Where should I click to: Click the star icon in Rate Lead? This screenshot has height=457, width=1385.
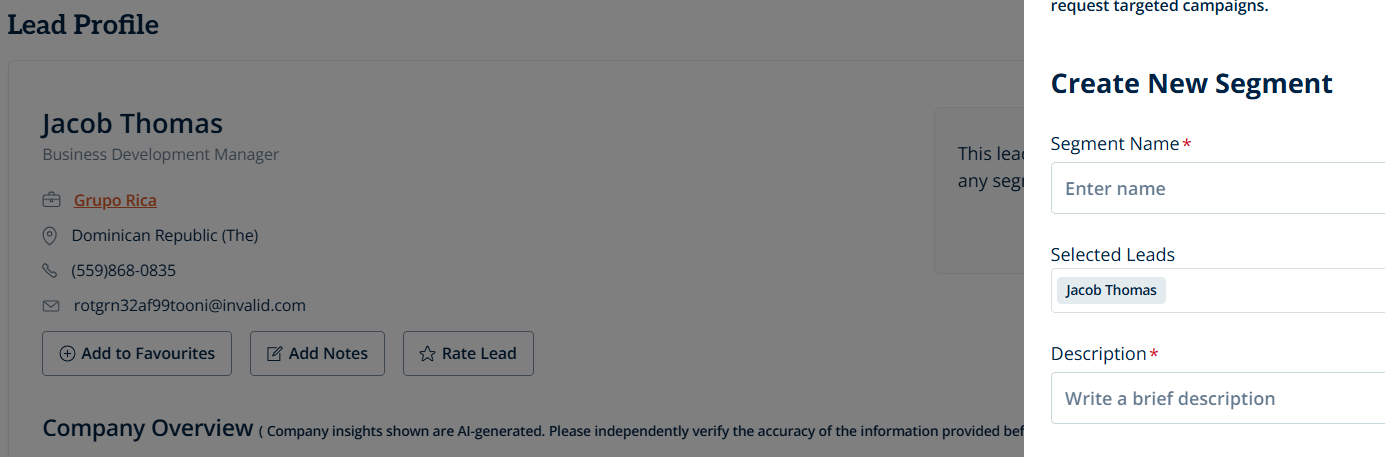pos(427,353)
